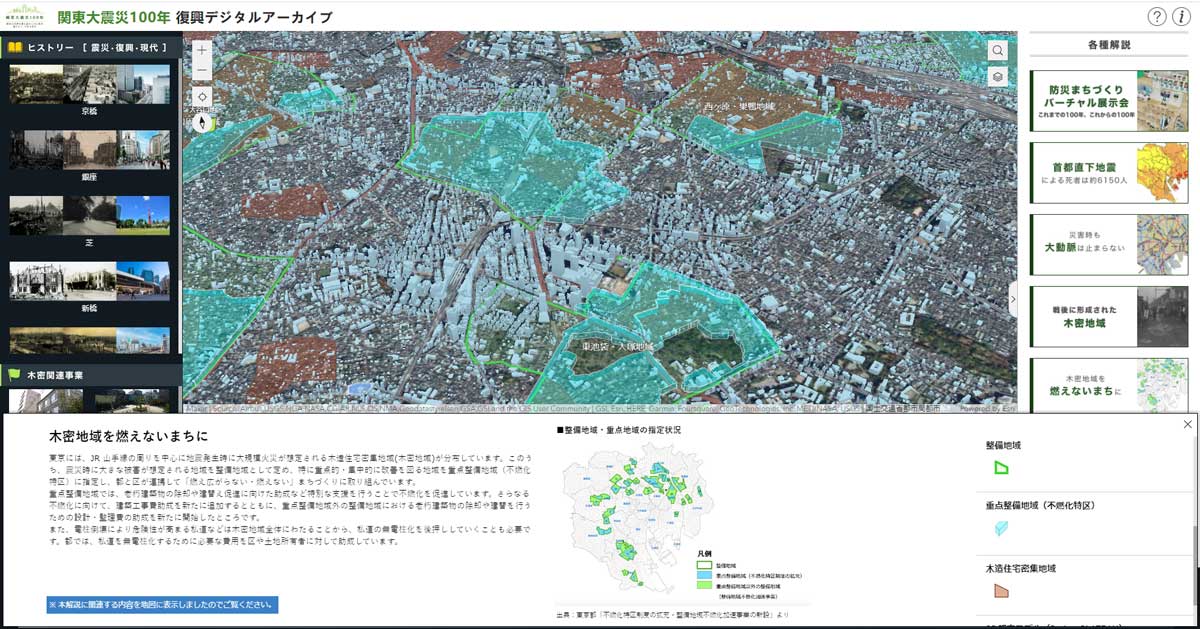Zoom out of the map
The image size is (1200, 629).
point(202,72)
